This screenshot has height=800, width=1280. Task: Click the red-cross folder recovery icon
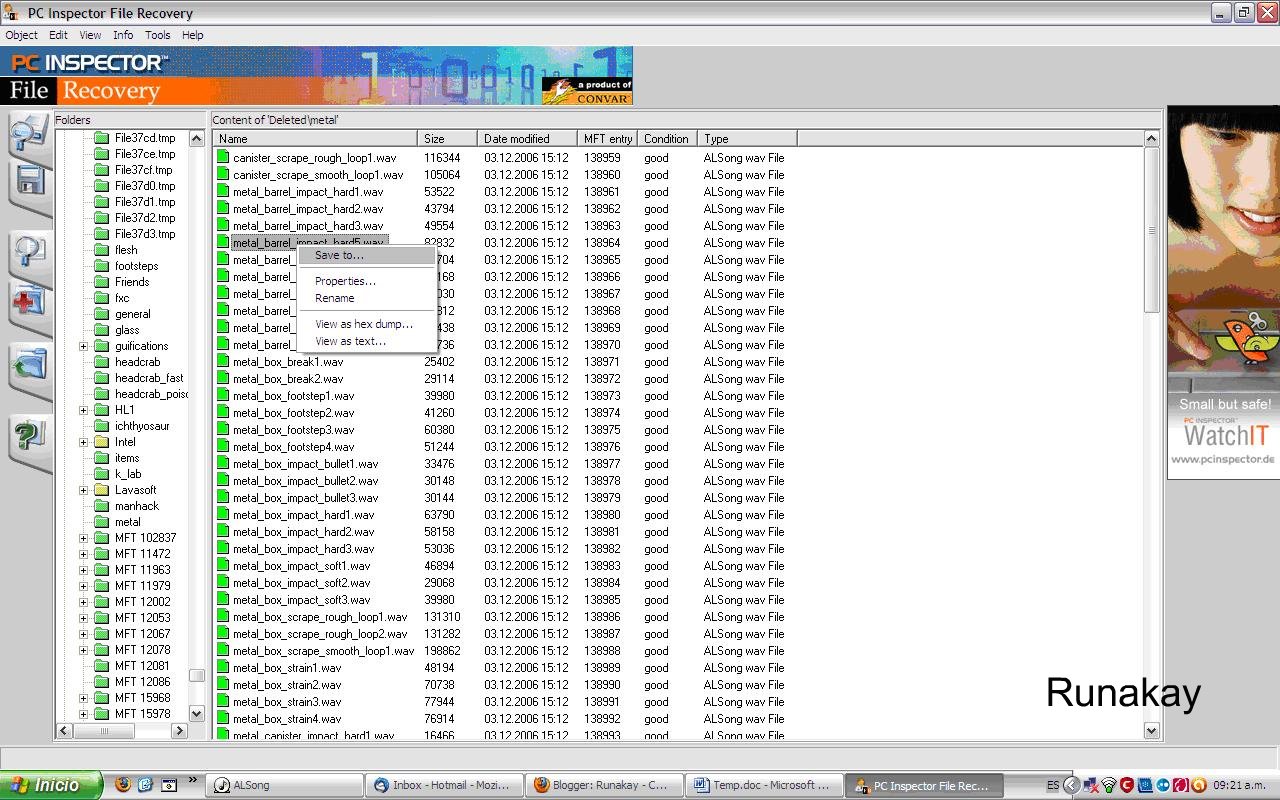tap(30, 303)
